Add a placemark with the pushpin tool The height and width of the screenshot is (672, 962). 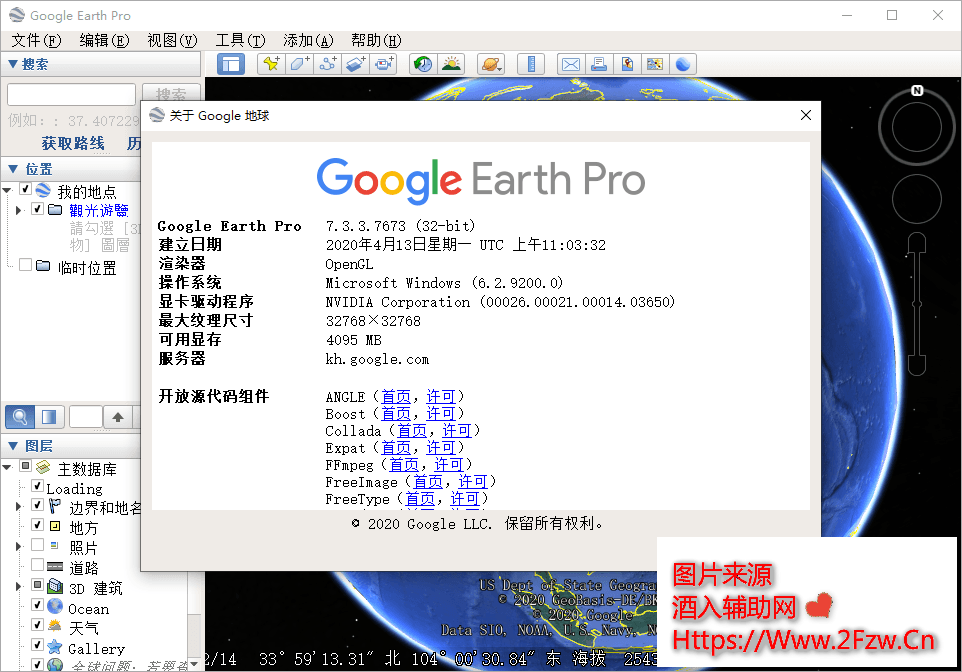tap(271, 64)
